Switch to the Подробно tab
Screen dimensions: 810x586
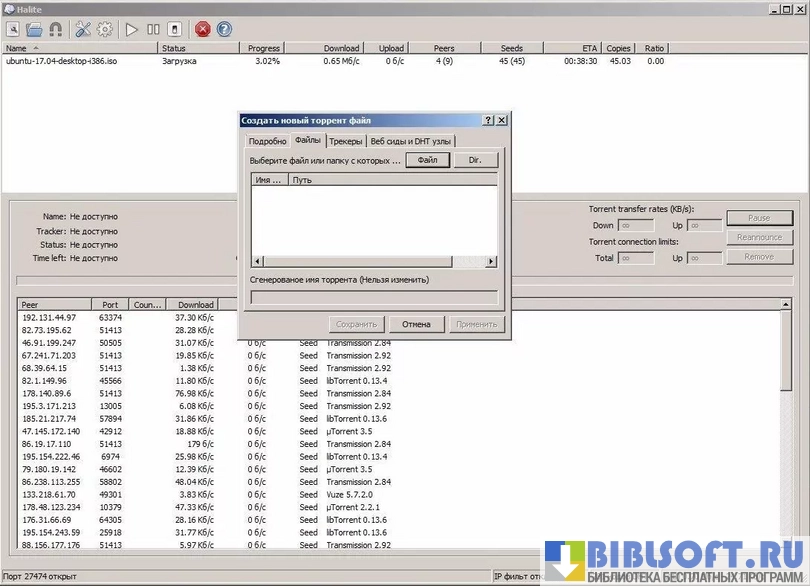point(267,142)
